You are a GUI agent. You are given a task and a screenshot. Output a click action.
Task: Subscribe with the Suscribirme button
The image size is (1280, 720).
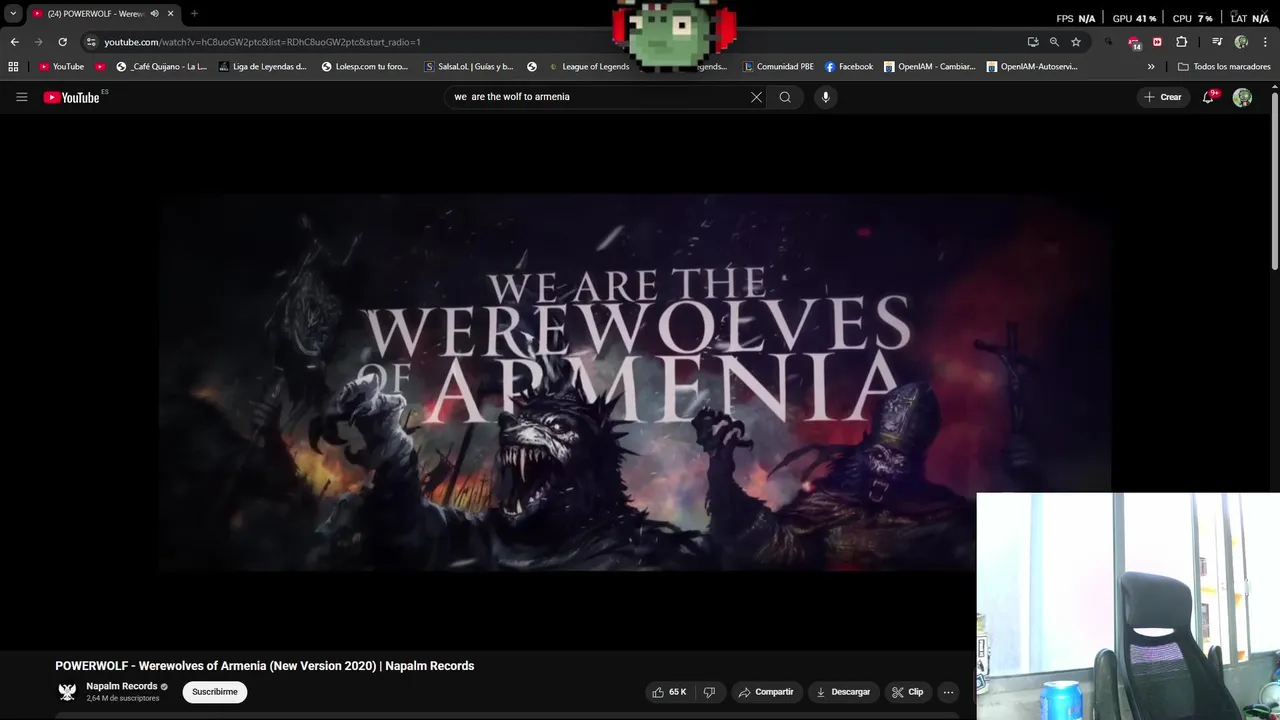click(215, 692)
